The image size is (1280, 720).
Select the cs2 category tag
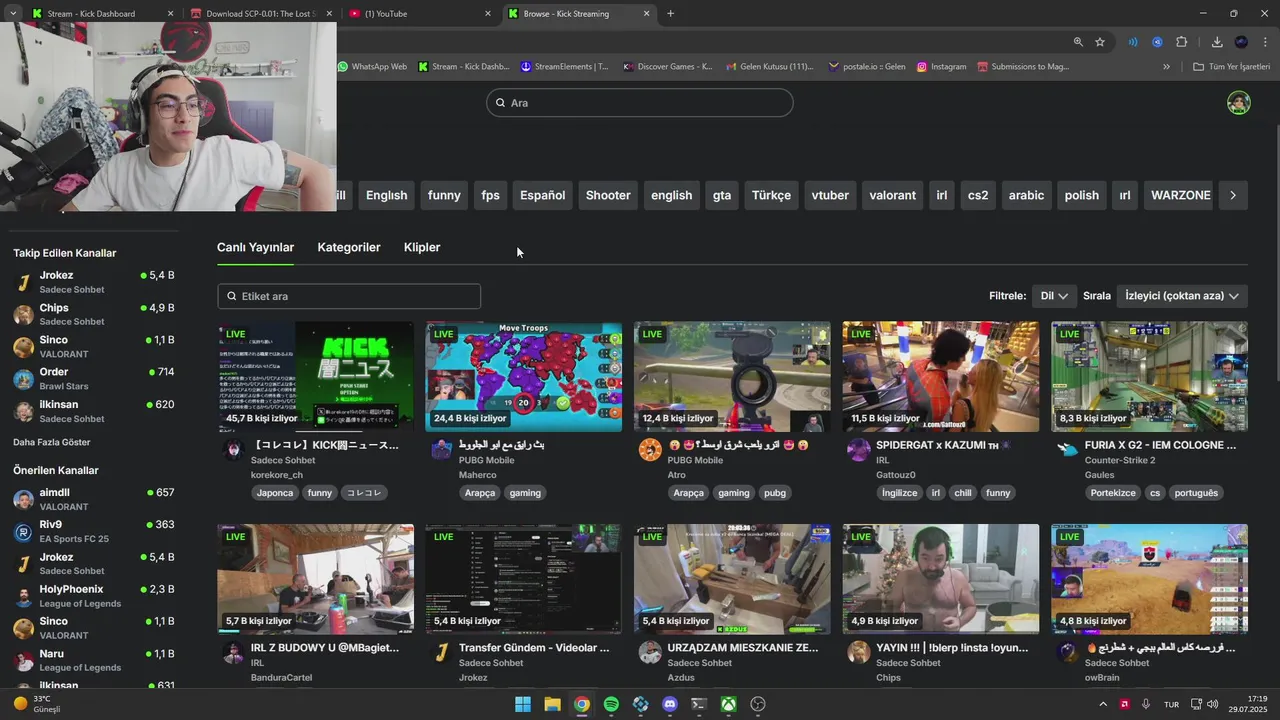pyautogui.click(x=978, y=195)
